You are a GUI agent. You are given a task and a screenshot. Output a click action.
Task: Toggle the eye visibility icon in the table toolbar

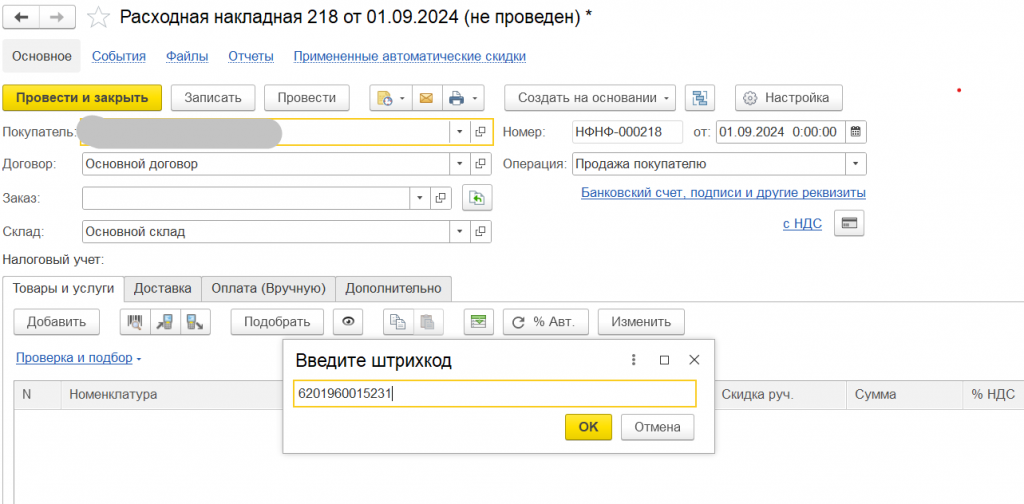(x=349, y=322)
